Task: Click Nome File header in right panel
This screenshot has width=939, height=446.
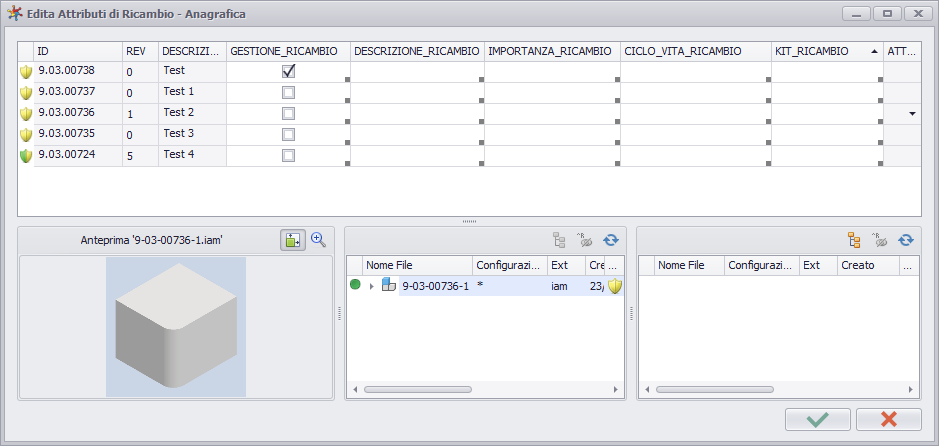Action: point(688,265)
